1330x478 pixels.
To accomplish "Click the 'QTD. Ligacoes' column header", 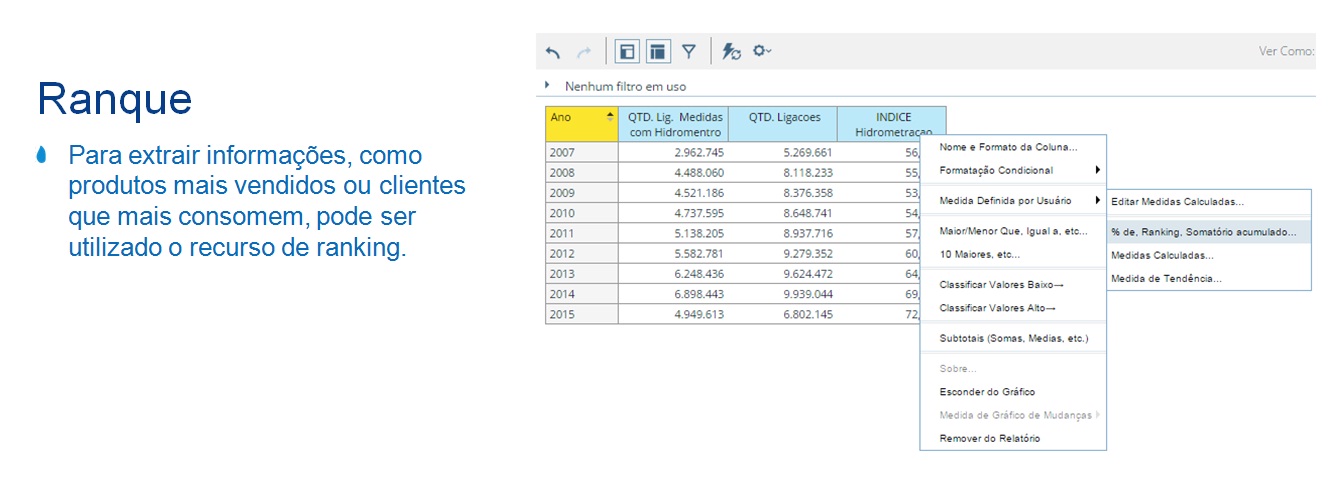I will click(784, 118).
